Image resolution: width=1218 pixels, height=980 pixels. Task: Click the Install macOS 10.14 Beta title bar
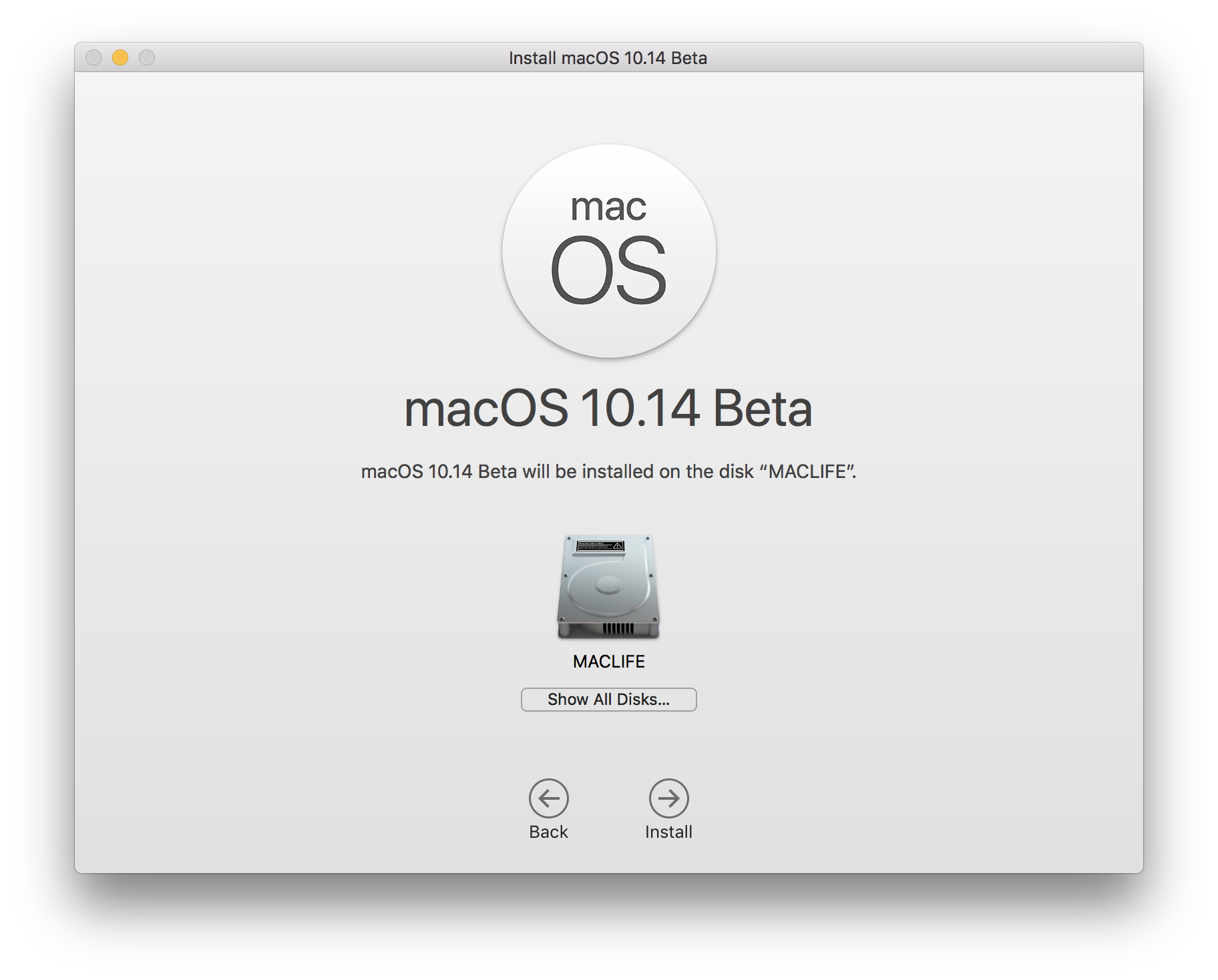608,58
